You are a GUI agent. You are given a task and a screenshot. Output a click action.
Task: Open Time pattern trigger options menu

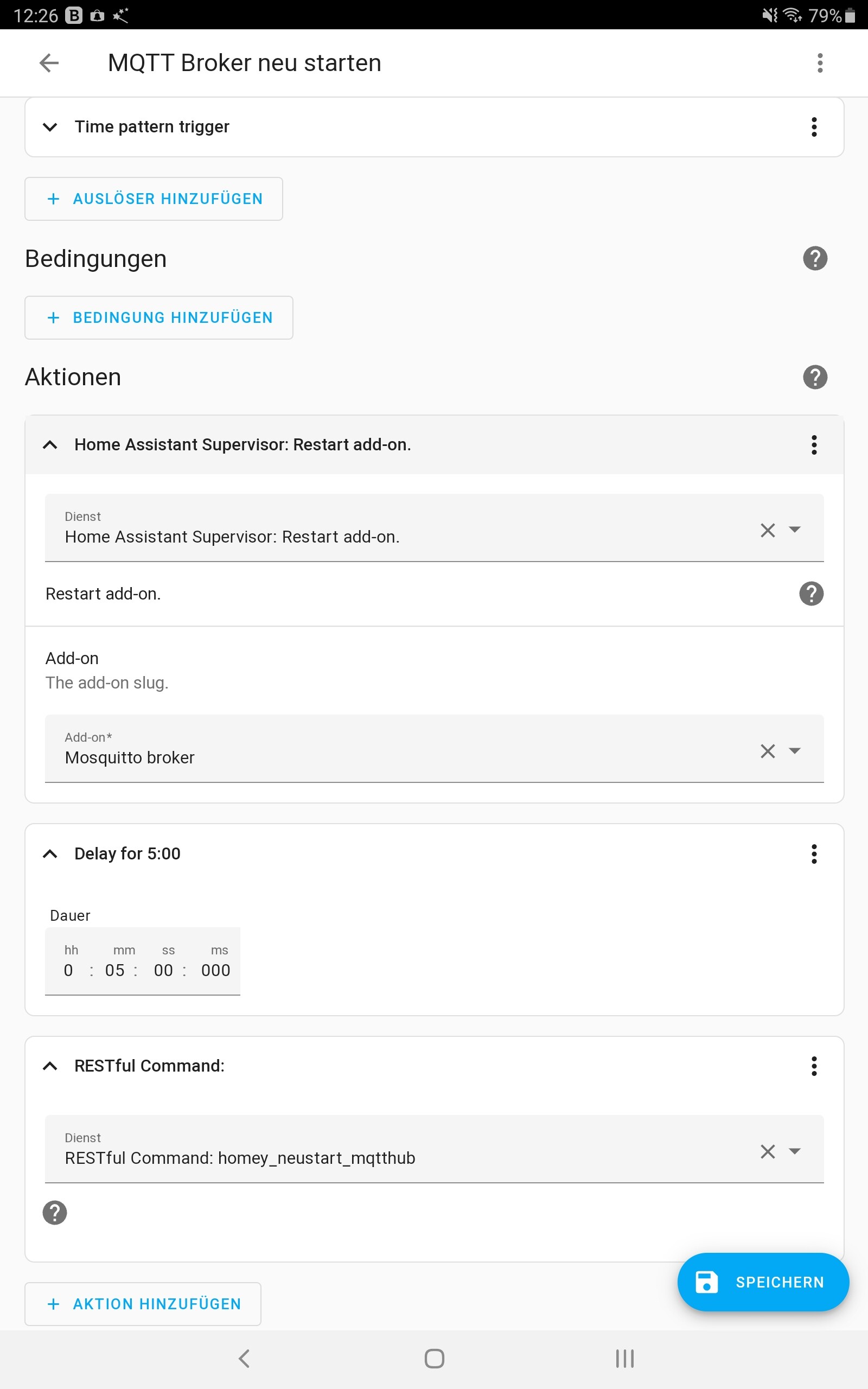813,127
